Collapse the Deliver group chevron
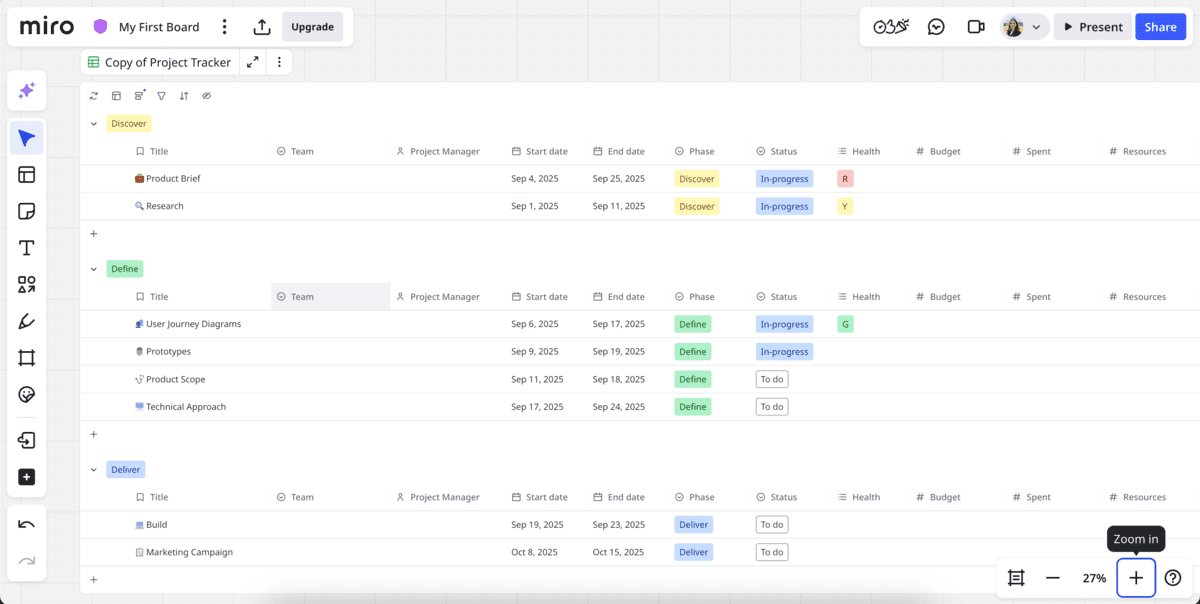 94,469
